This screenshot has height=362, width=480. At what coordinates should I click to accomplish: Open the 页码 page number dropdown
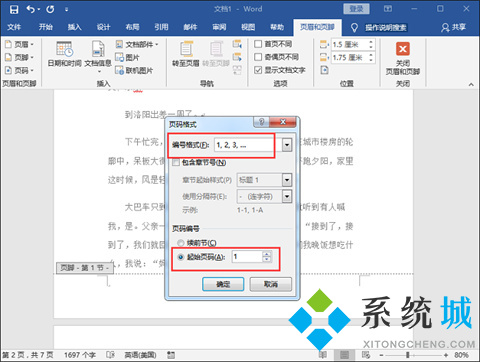(x=19, y=71)
